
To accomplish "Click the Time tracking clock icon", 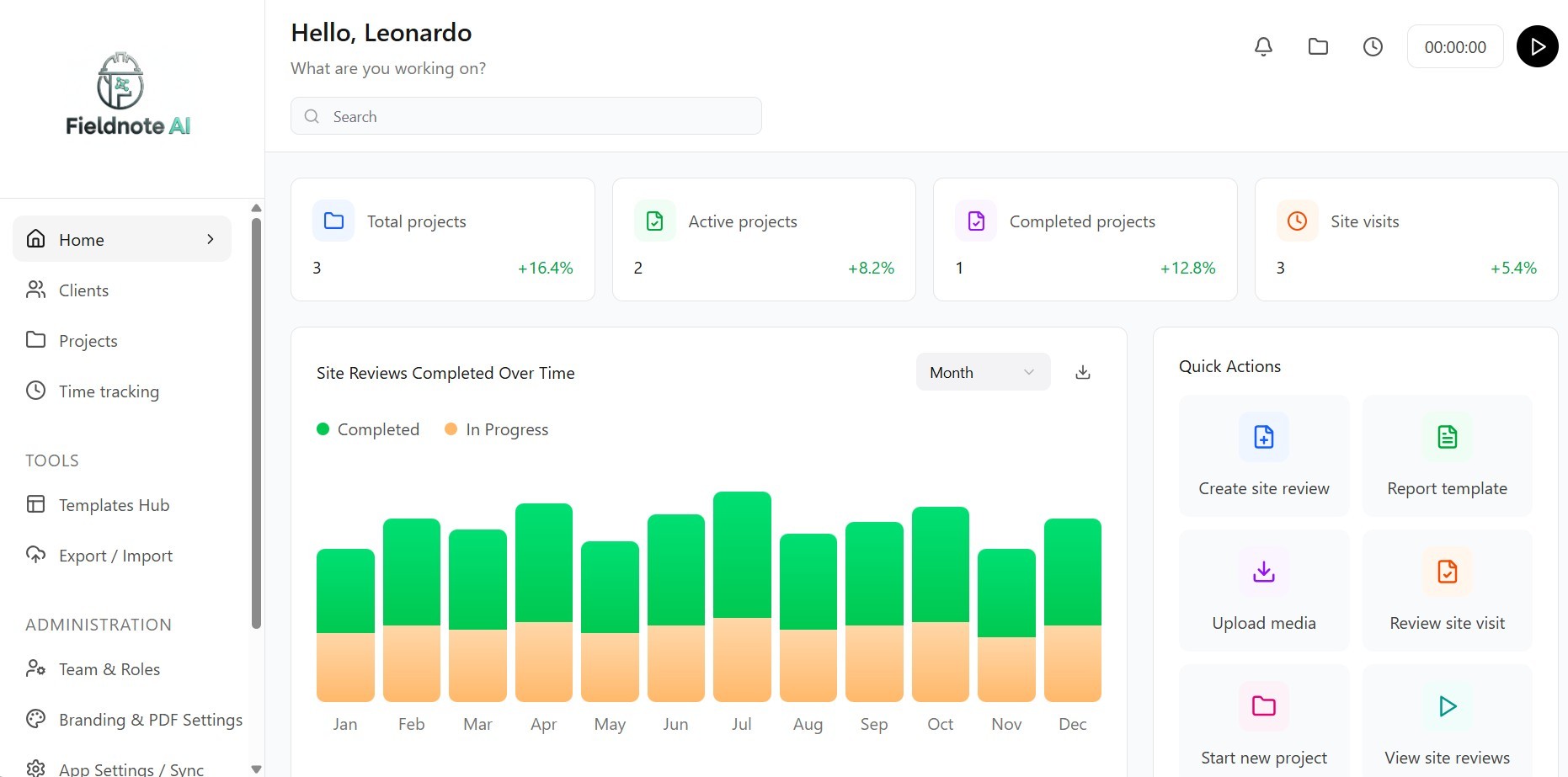I will tap(35, 391).
